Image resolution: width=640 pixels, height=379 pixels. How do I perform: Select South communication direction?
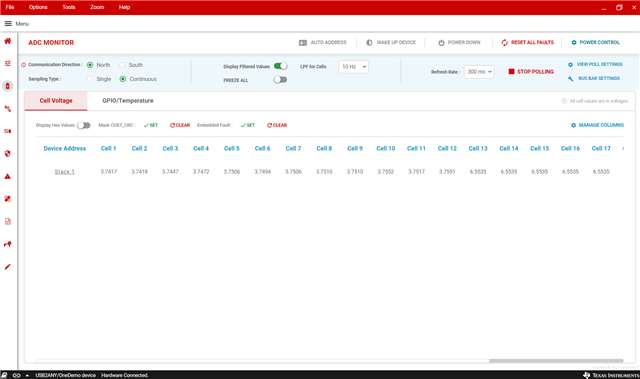tap(122, 65)
